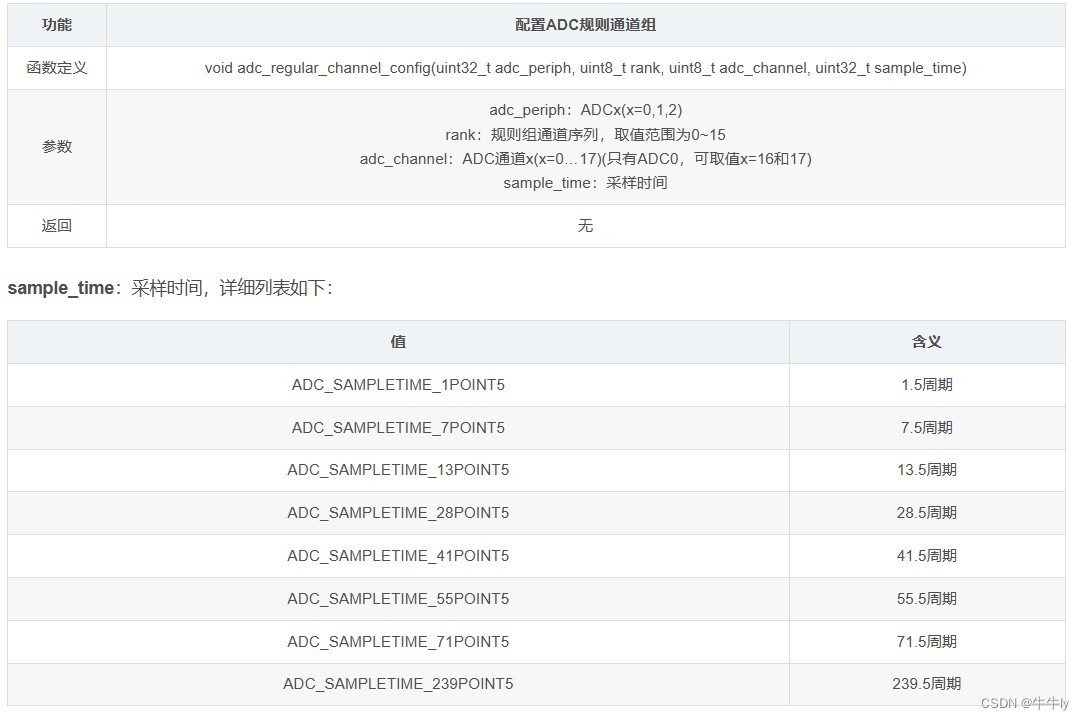Click the 'sample_time: 采样时间' parameter line
The image size is (1084, 720).
pyautogui.click(x=585, y=183)
